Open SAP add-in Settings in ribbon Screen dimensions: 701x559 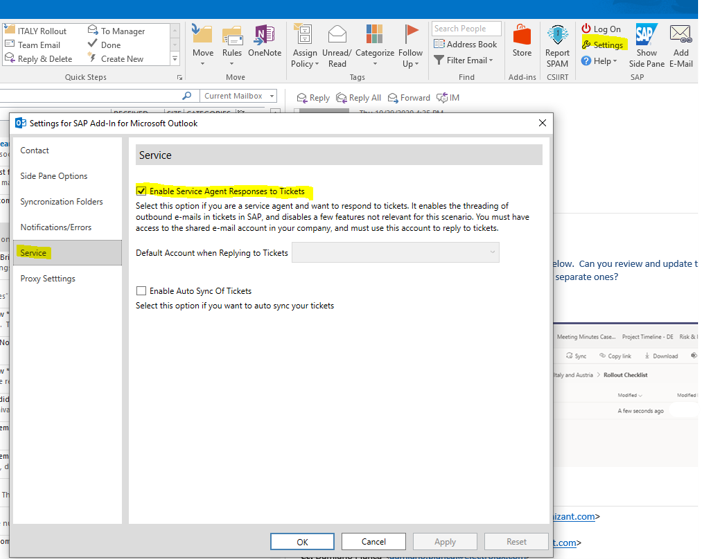602,45
